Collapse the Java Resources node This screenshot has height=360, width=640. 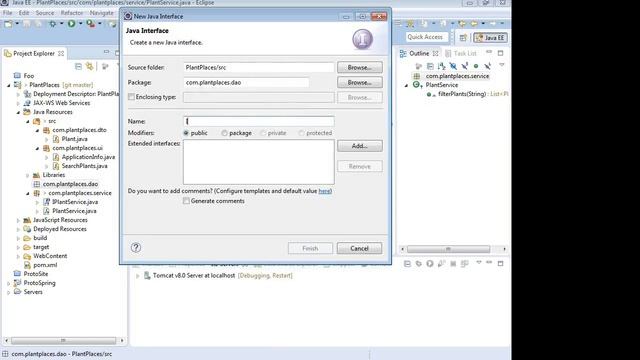point(18,112)
